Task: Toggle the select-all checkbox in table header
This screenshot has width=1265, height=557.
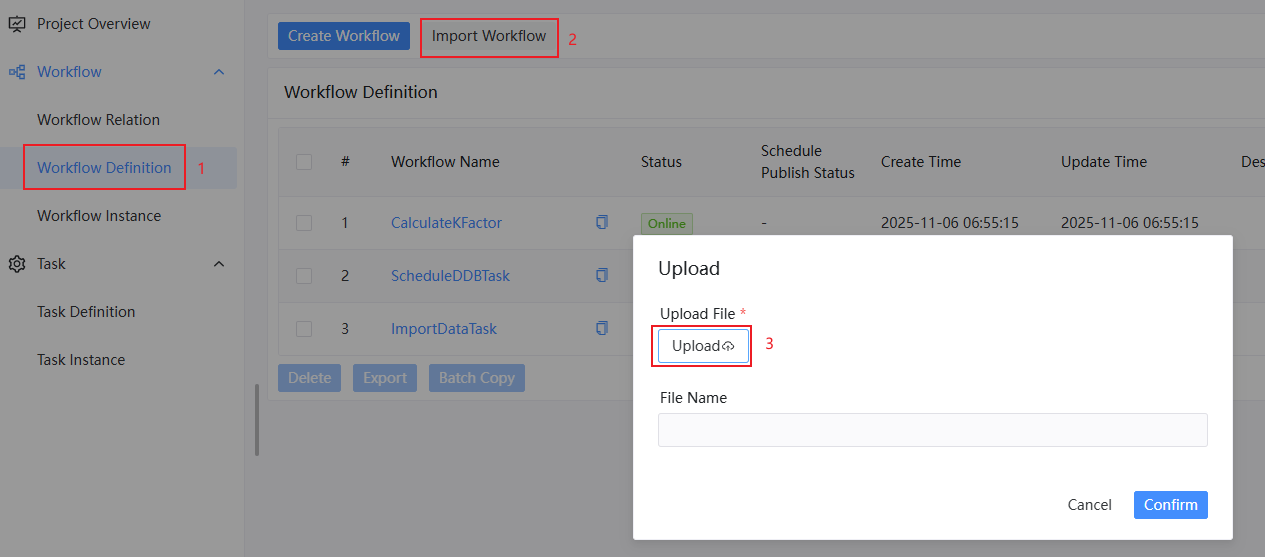Action: (x=304, y=162)
